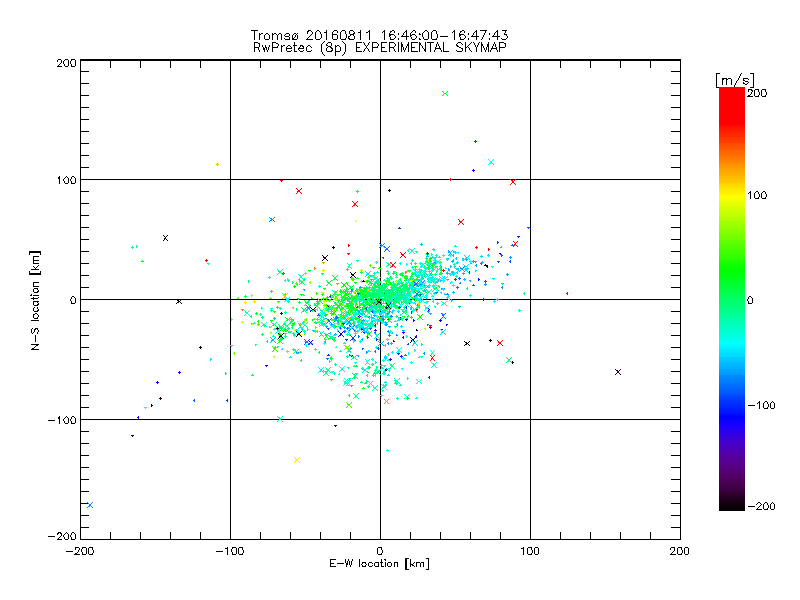
Task: Click the 'N-S location [km]' axis label
Action: pyautogui.click(x=35, y=300)
